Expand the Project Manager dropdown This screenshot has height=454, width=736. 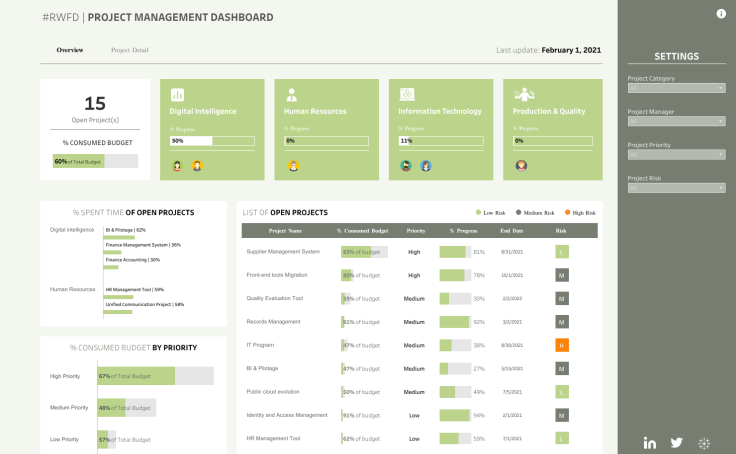(x=676, y=121)
